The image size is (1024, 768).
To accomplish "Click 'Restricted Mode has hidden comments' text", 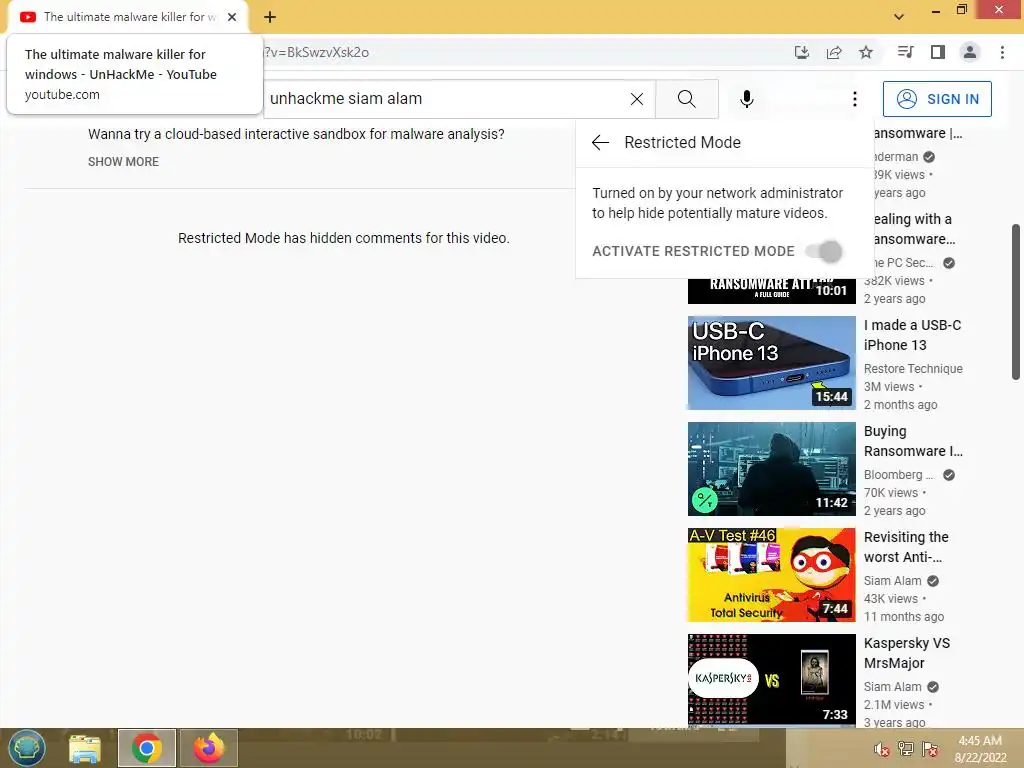I will tap(344, 238).
